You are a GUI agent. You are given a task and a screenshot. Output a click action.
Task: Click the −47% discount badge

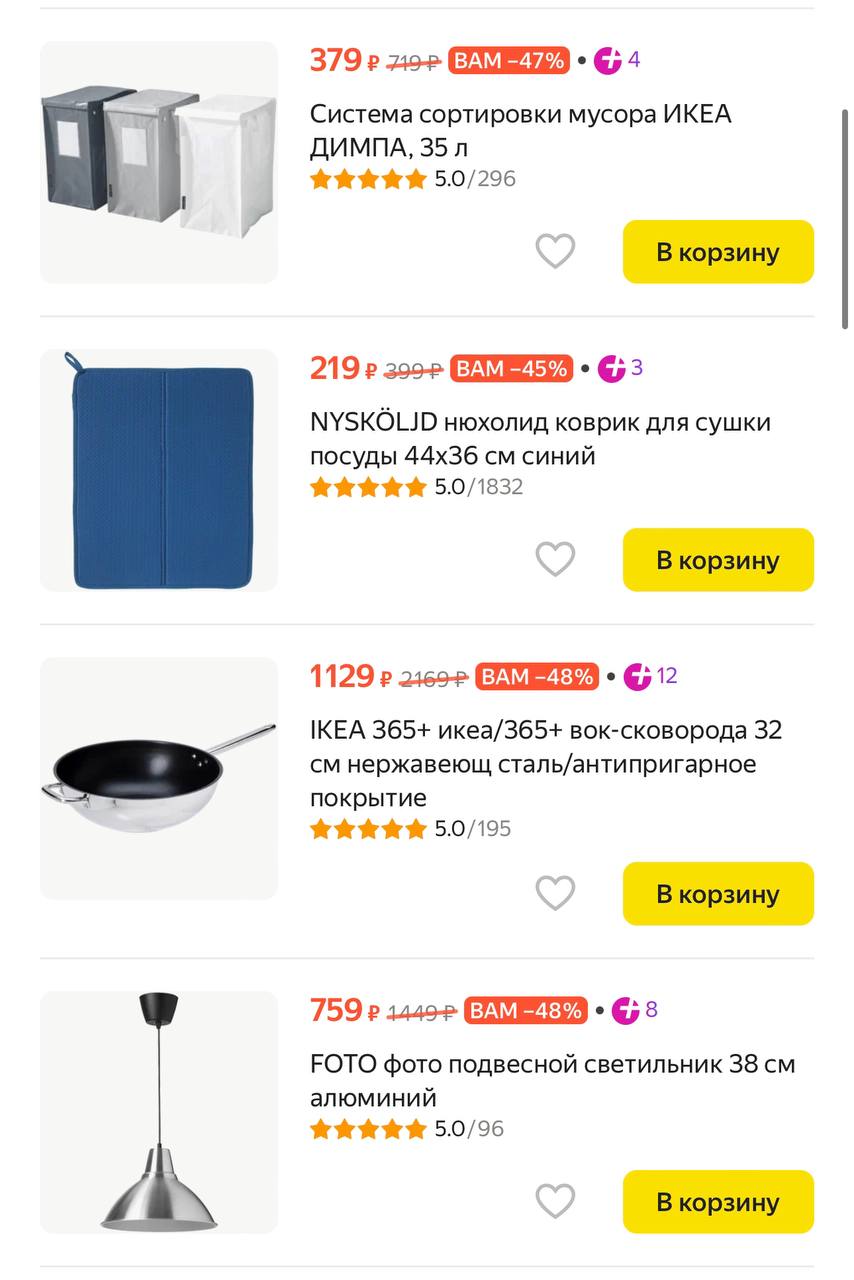tap(509, 60)
